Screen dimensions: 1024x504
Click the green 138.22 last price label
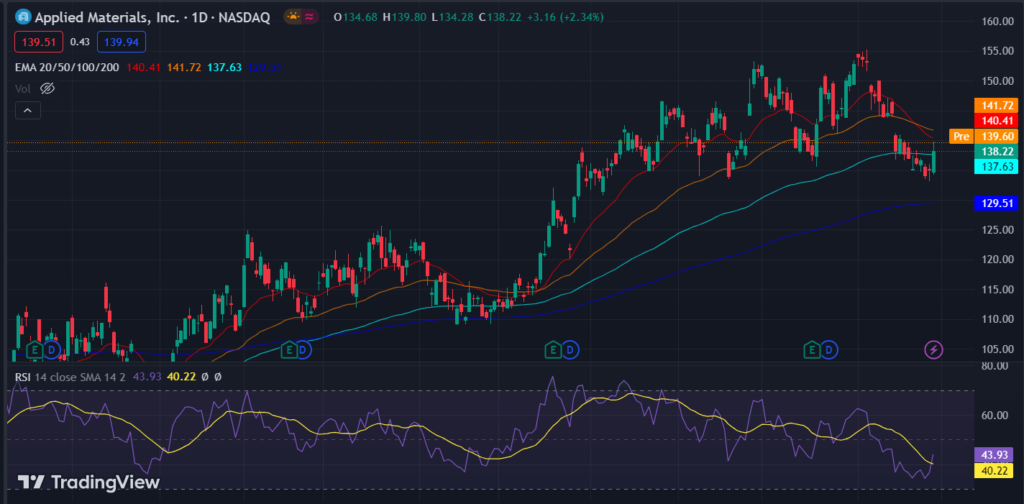(x=996, y=151)
